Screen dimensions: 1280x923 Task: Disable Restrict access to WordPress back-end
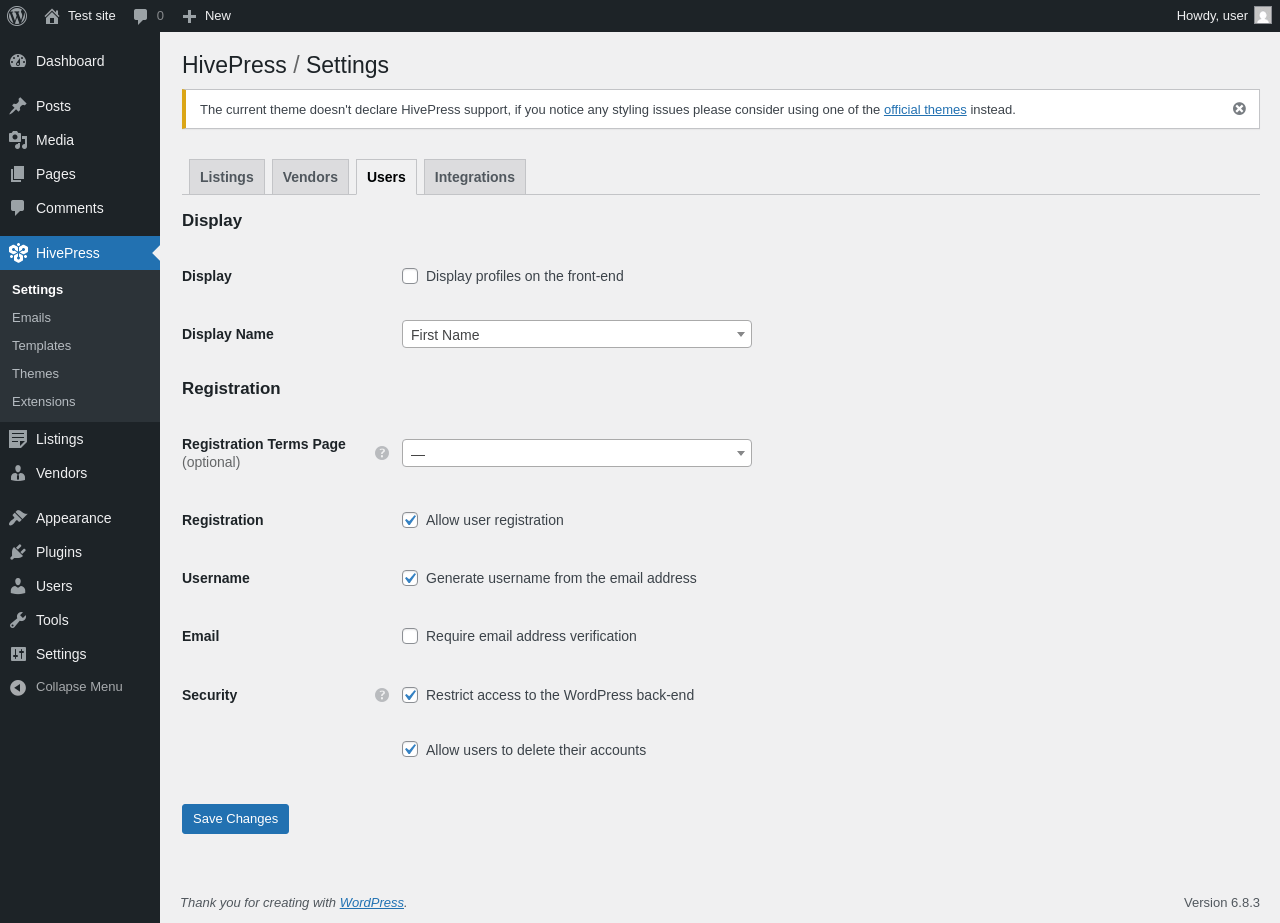[410, 695]
